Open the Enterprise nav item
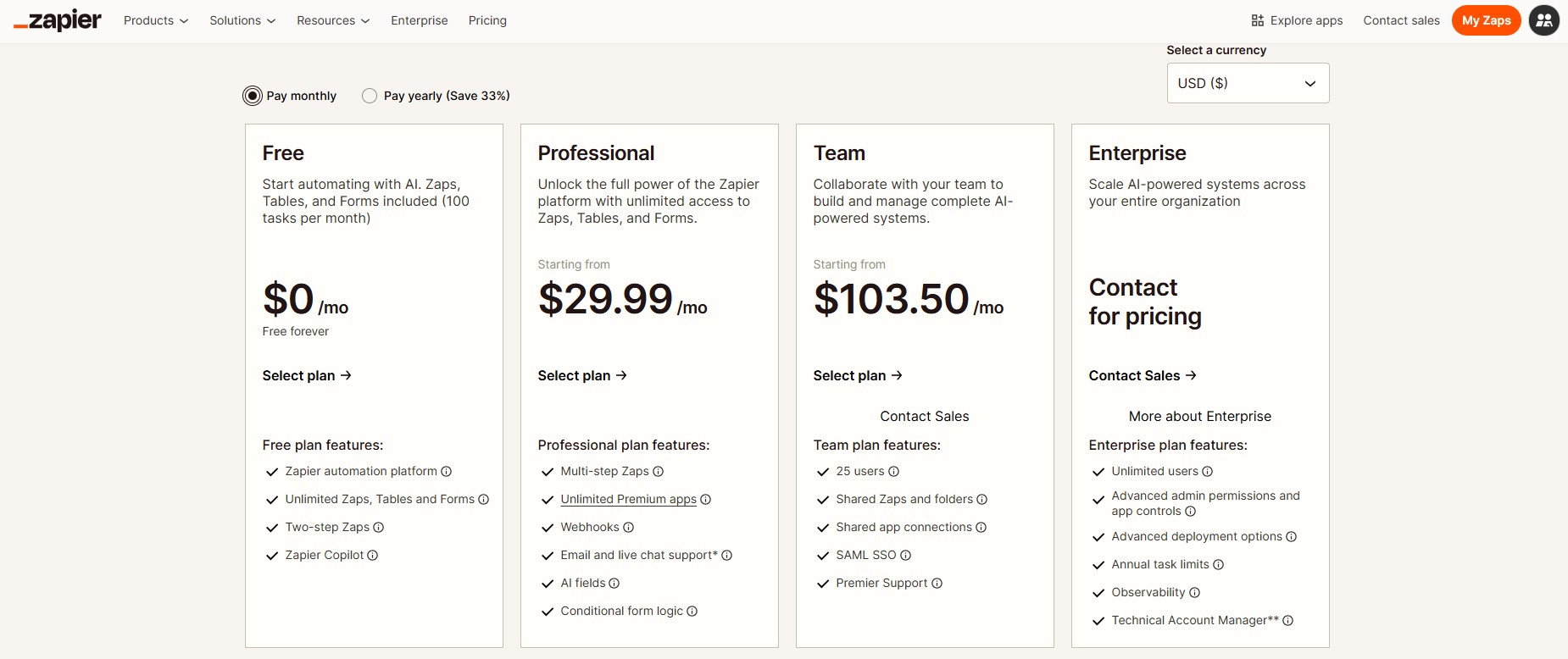The width and height of the screenshot is (1568, 659). (420, 20)
